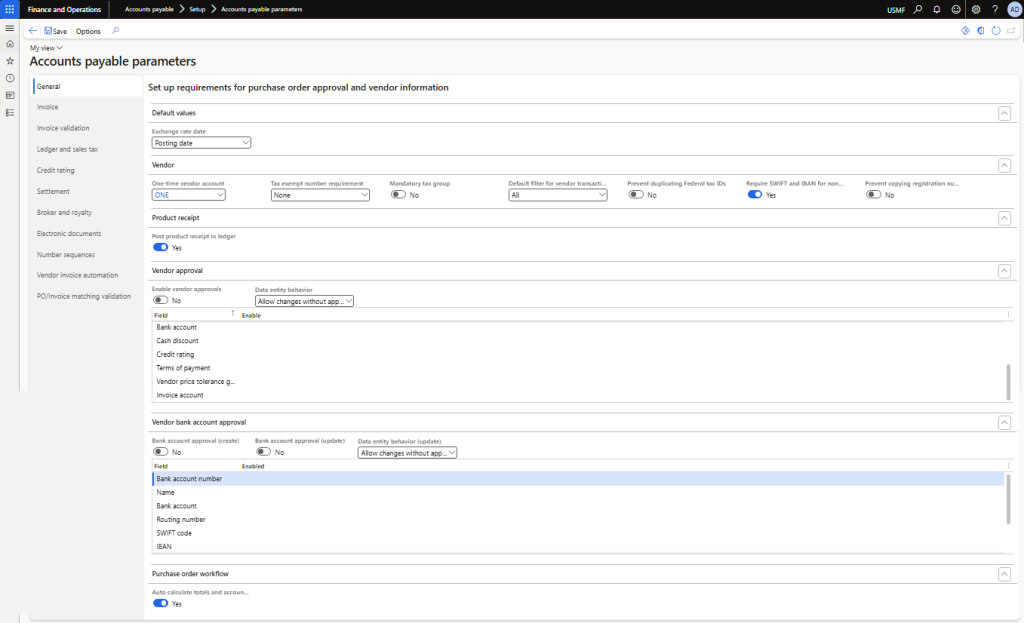1024x623 pixels.
Task: Open Recent clock icon in sidebar
Action: (x=10, y=78)
